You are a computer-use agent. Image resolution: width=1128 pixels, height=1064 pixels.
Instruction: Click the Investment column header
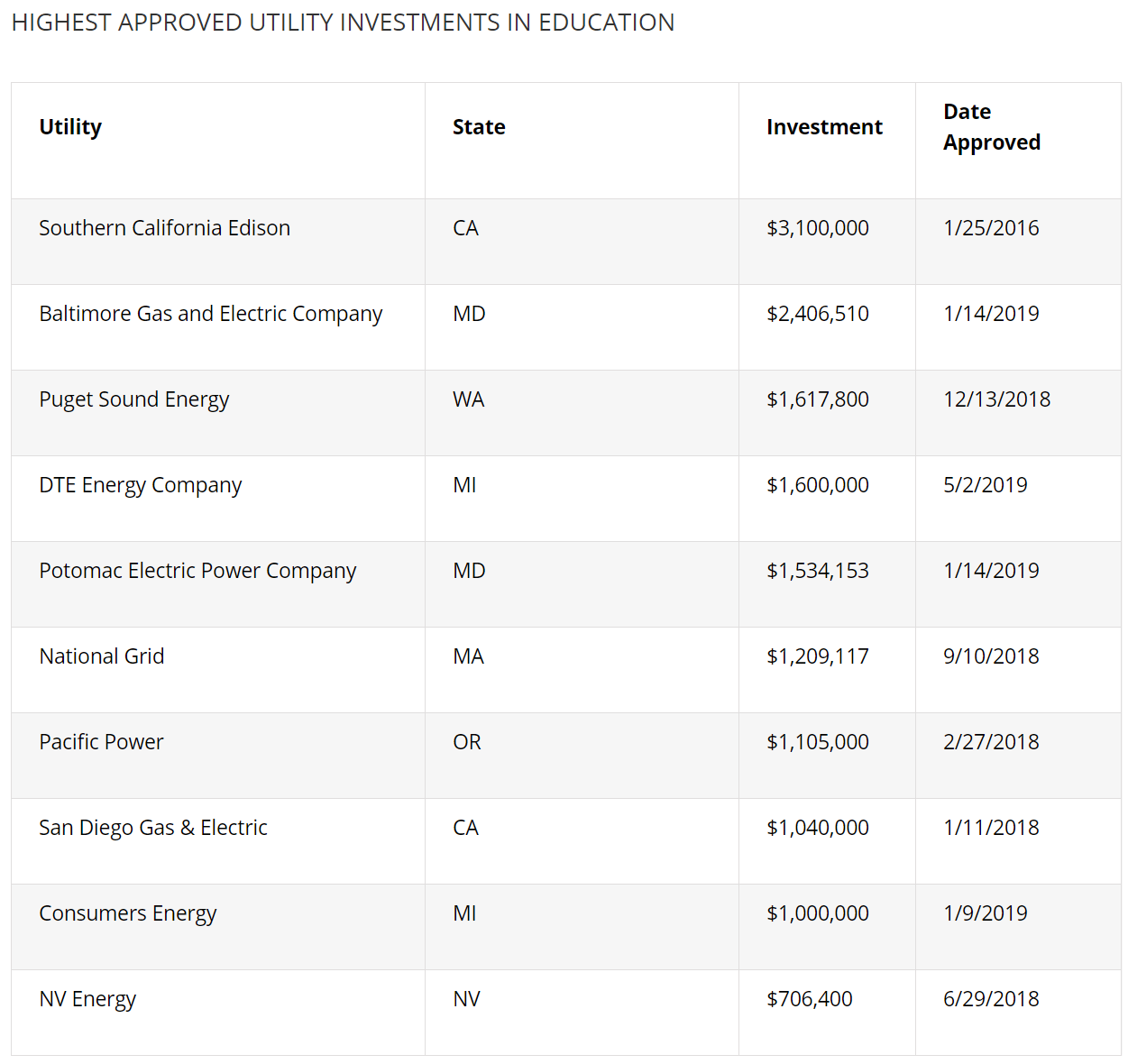coord(824,127)
